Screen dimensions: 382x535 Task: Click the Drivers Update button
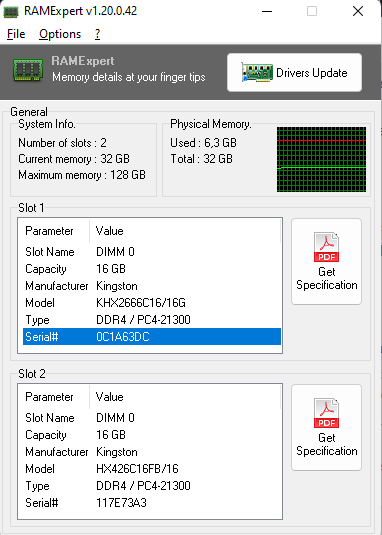[294, 72]
